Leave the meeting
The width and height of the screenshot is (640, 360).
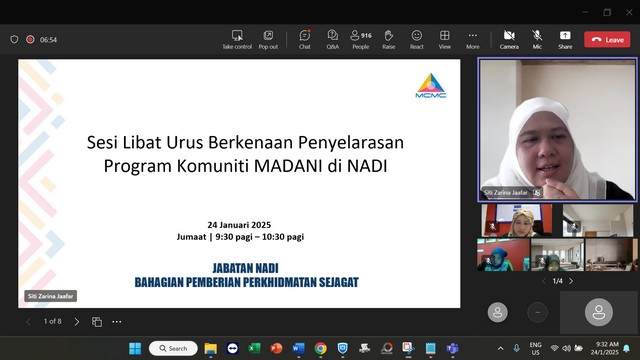(607, 40)
